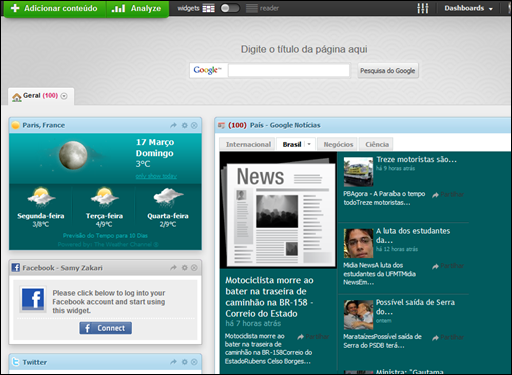This screenshot has height=375, width=512.
Task: Select the widgets grid view icon
Action: (x=209, y=8)
